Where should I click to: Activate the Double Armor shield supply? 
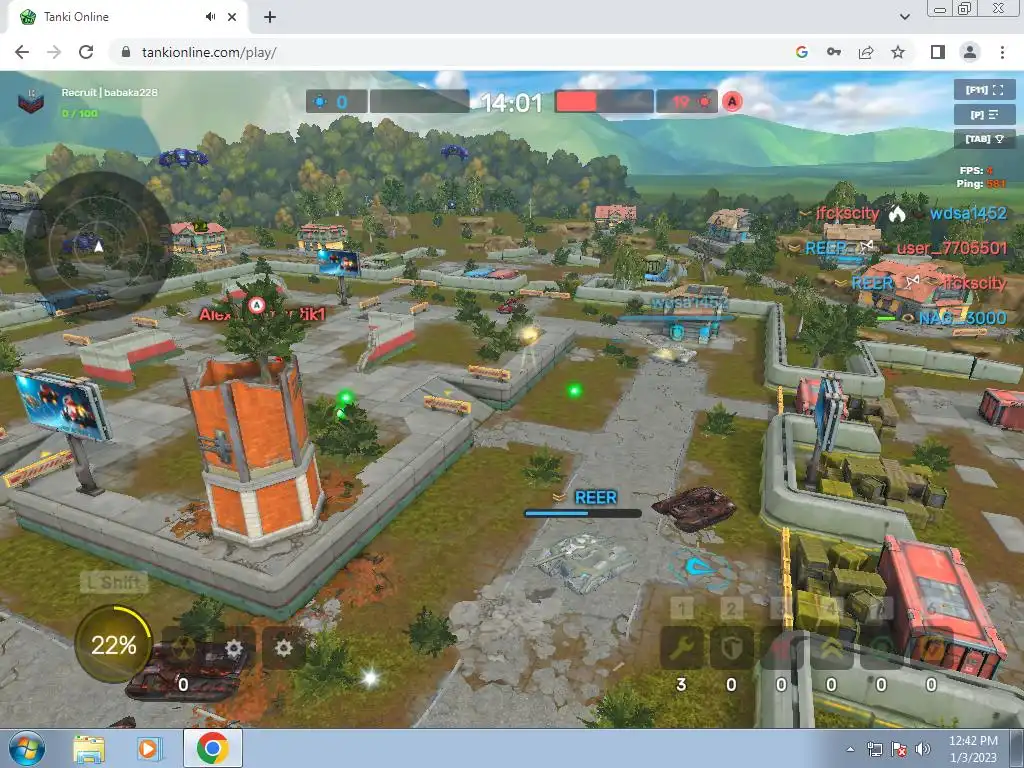click(731, 648)
